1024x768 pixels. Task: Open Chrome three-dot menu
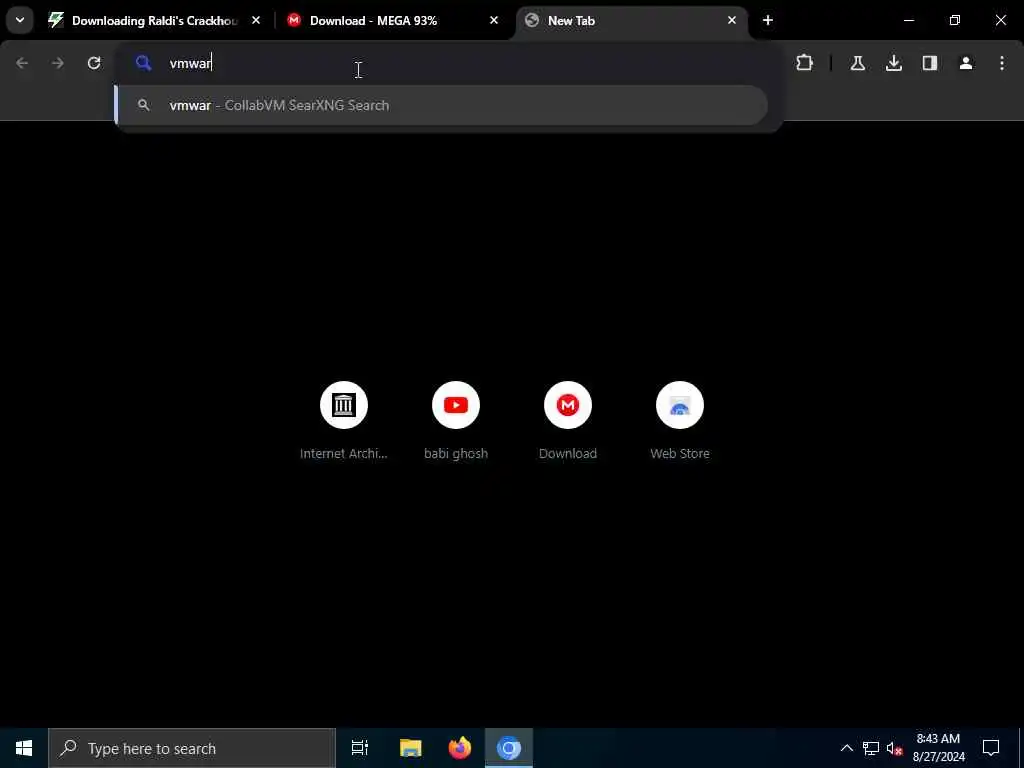[1002, 63]
